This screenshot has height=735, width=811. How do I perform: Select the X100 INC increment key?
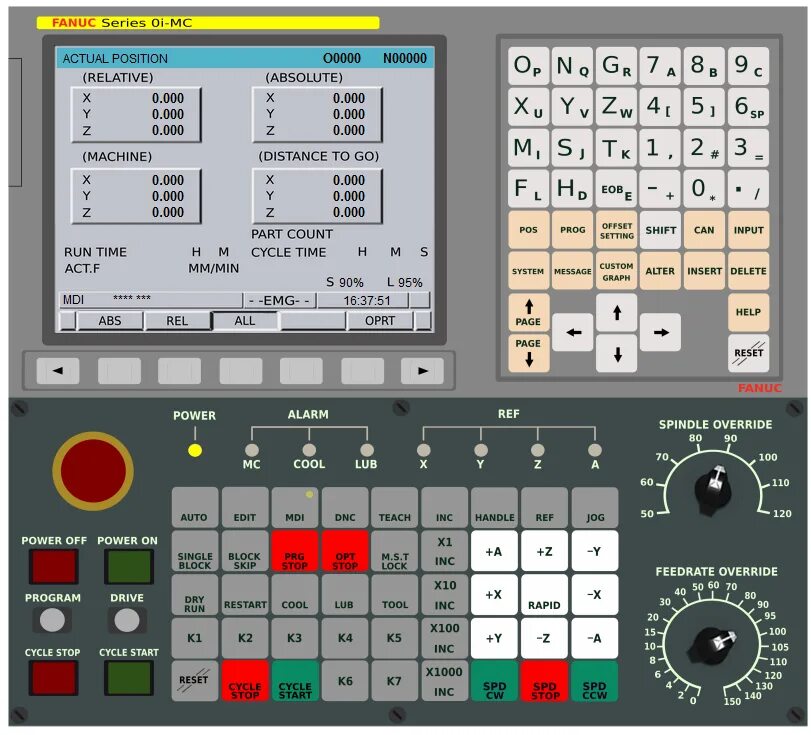pyautogui.click(x=444, y=638)
